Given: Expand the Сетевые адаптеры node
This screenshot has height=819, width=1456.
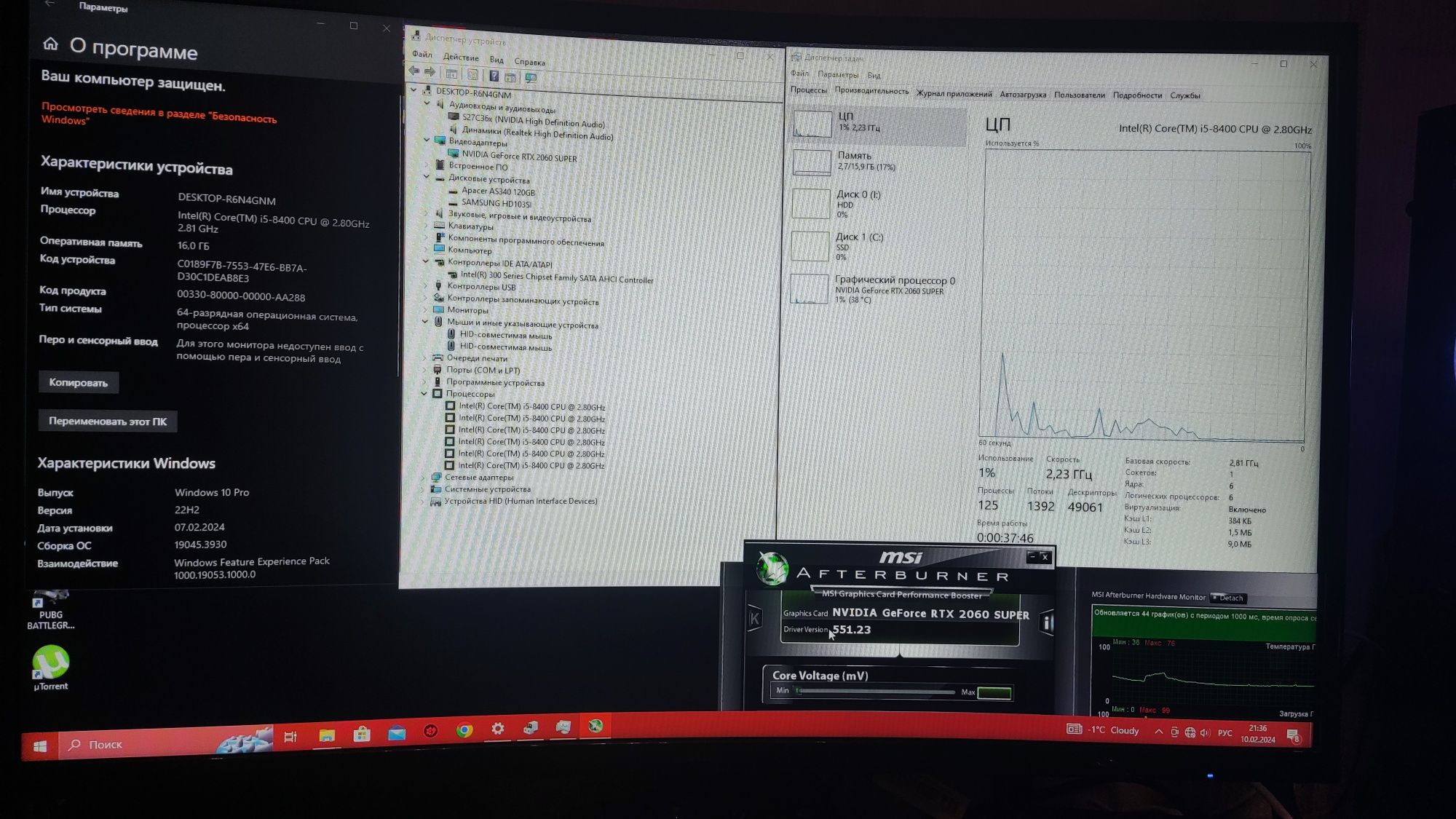Looking at the screenshot, I should 424,477.
